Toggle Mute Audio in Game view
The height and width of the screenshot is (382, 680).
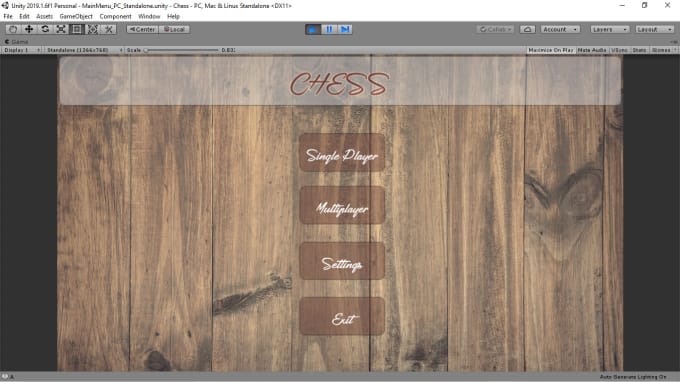(592, 50)
